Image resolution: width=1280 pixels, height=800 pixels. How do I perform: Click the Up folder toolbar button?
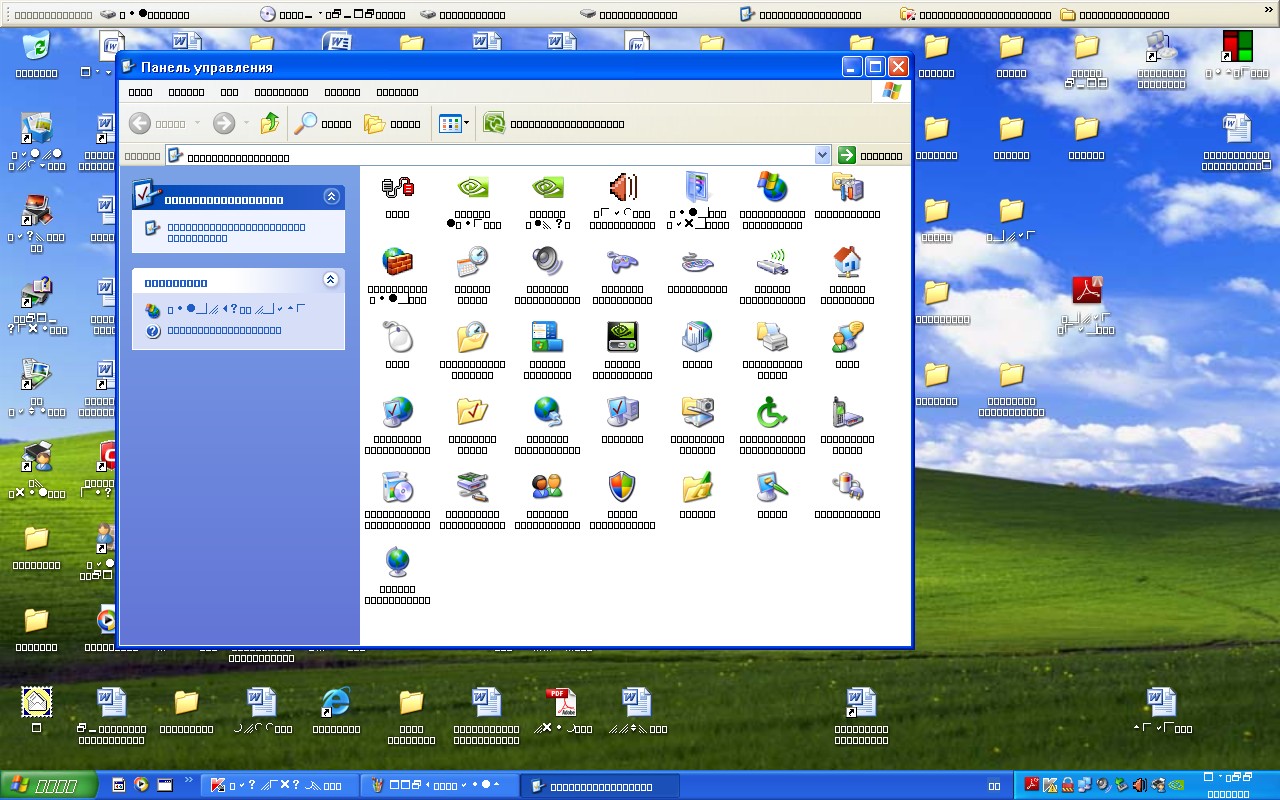coord(269,124)
